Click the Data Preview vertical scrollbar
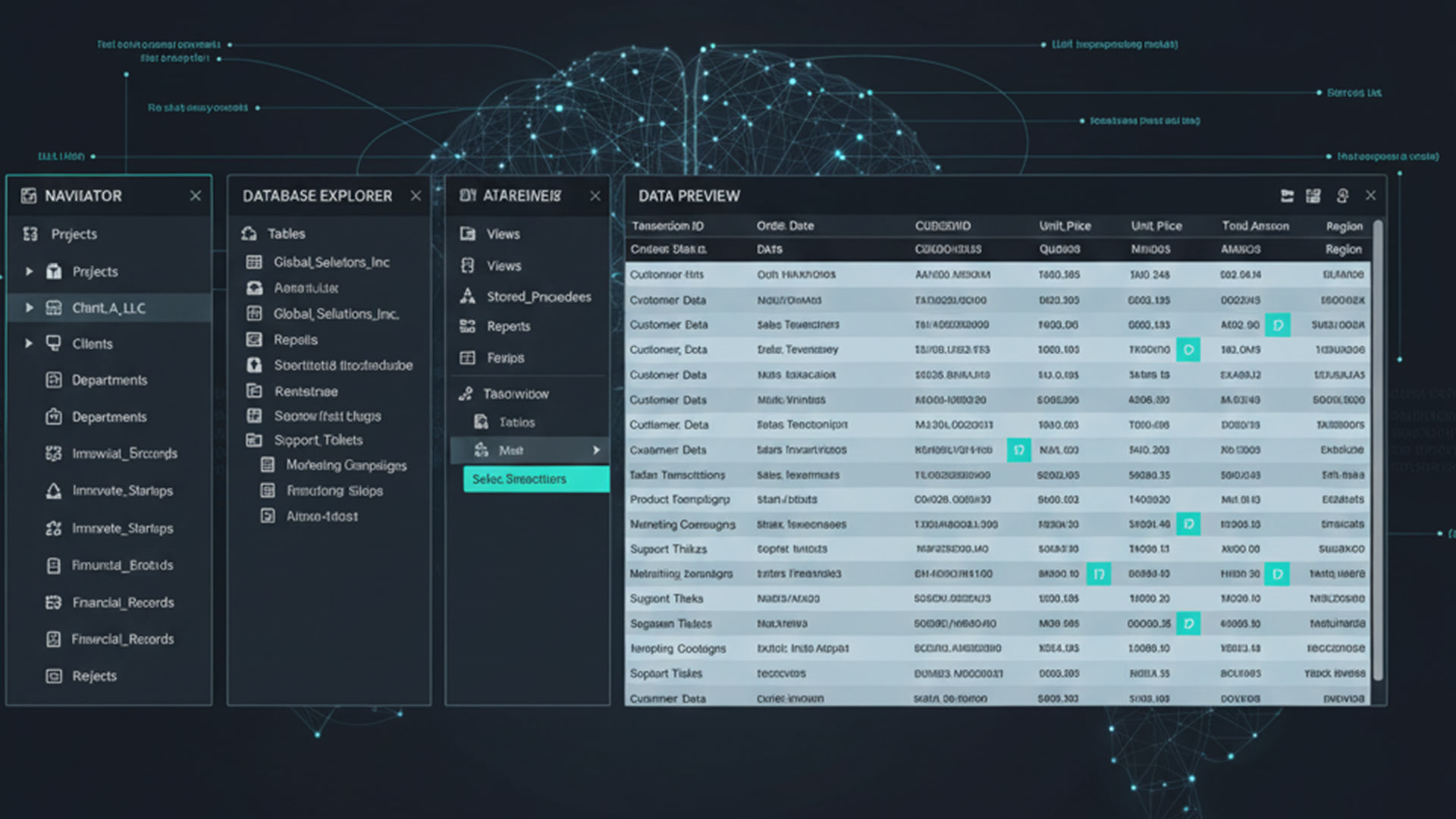 click(x=1378, y=450)
